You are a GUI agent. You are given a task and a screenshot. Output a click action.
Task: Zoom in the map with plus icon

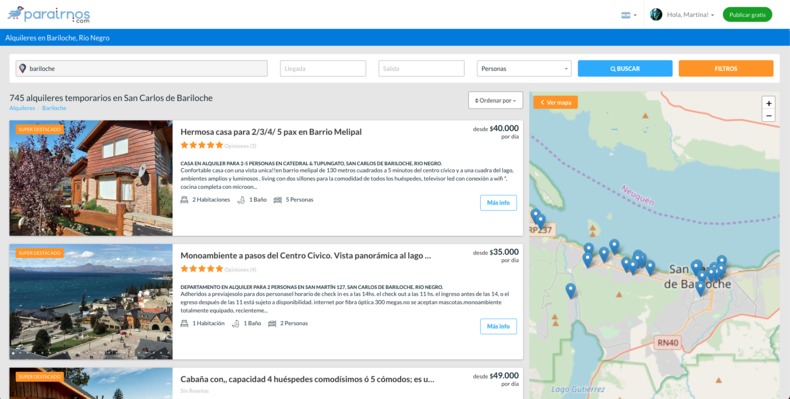point(768,103)
